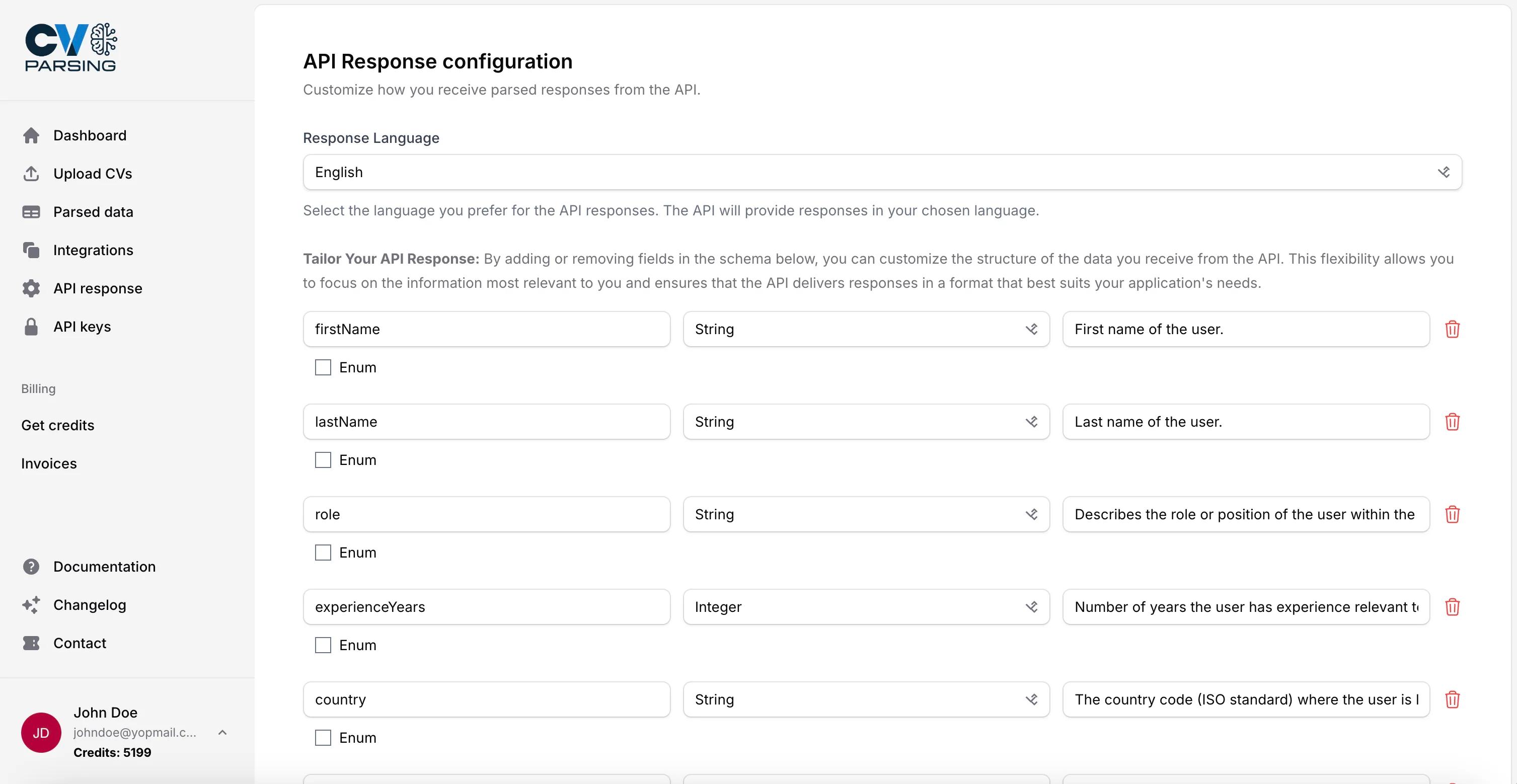1517x784 pixels.
Task: Click the firstName input field
Action: pos(487,329)
